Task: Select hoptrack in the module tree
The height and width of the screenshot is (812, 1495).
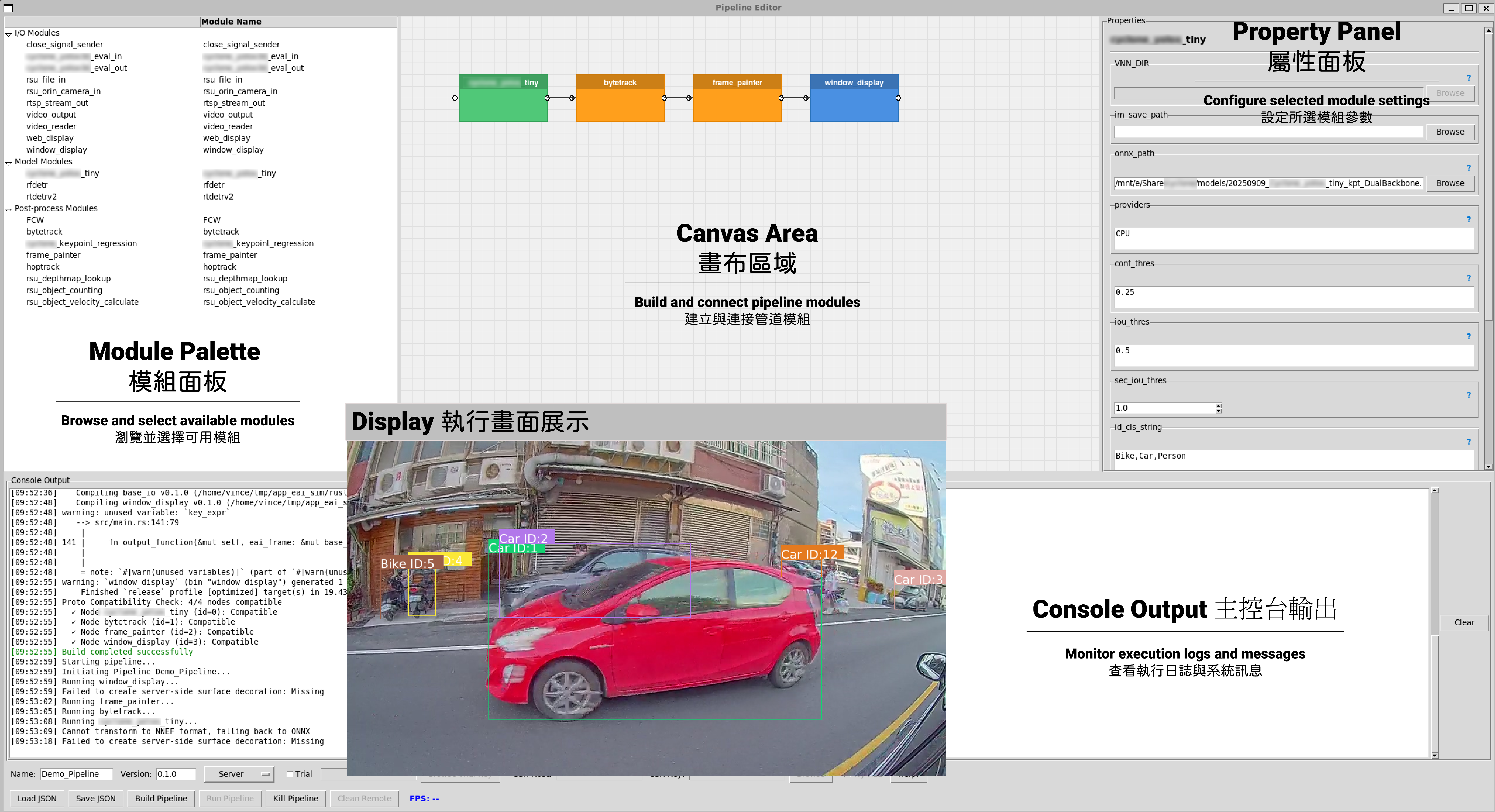Action: point(43,267)
